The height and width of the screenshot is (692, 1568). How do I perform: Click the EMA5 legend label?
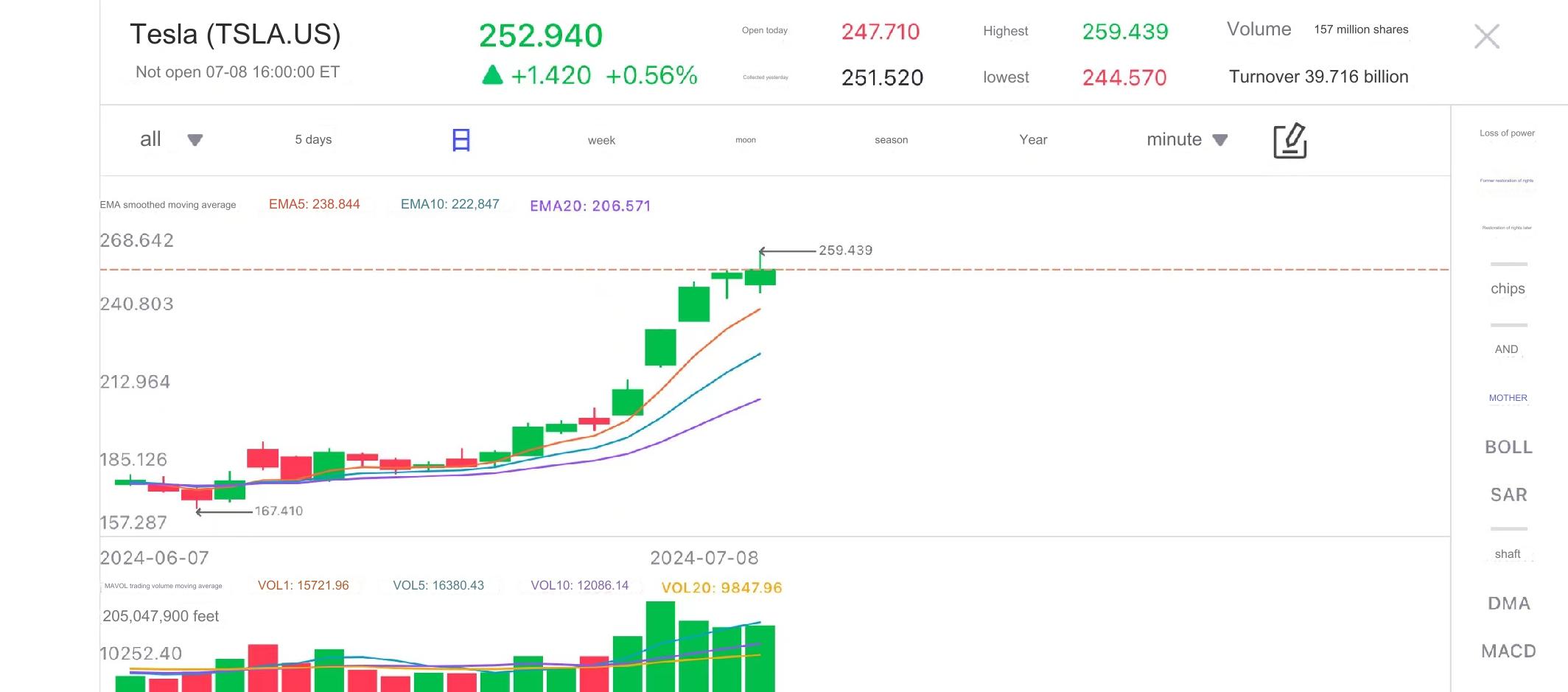314,205
